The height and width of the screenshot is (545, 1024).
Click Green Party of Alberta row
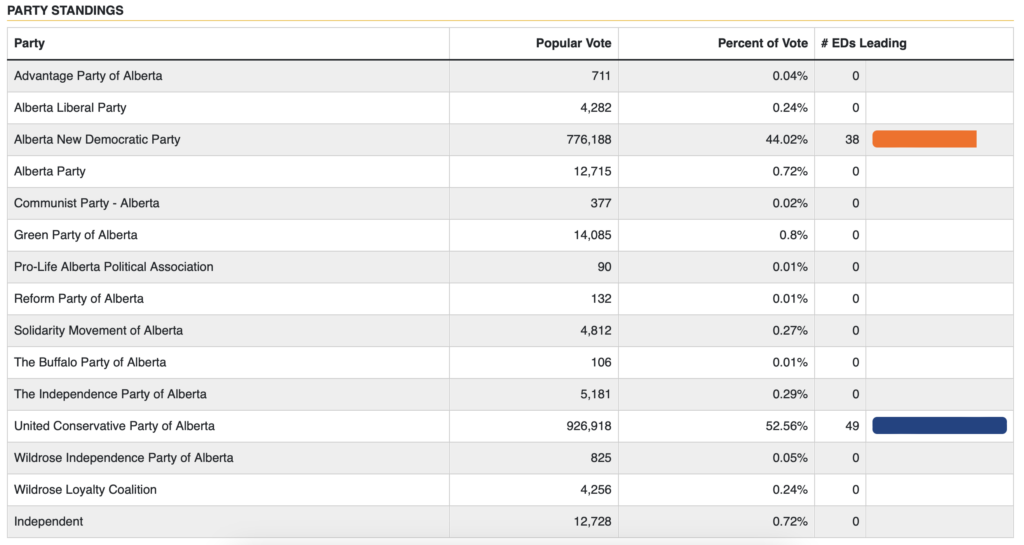[510, 235]
